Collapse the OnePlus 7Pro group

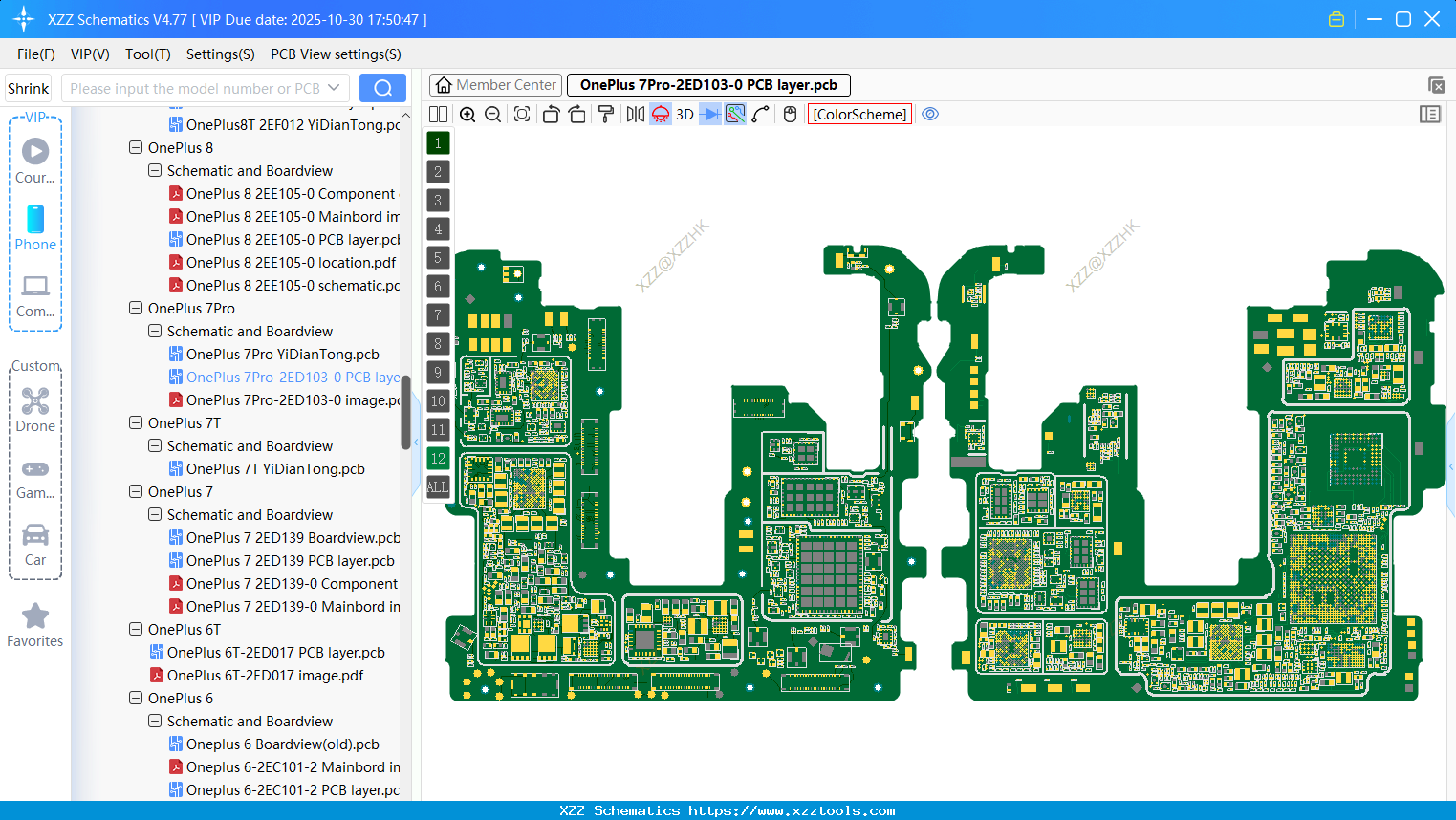(135, 308)
